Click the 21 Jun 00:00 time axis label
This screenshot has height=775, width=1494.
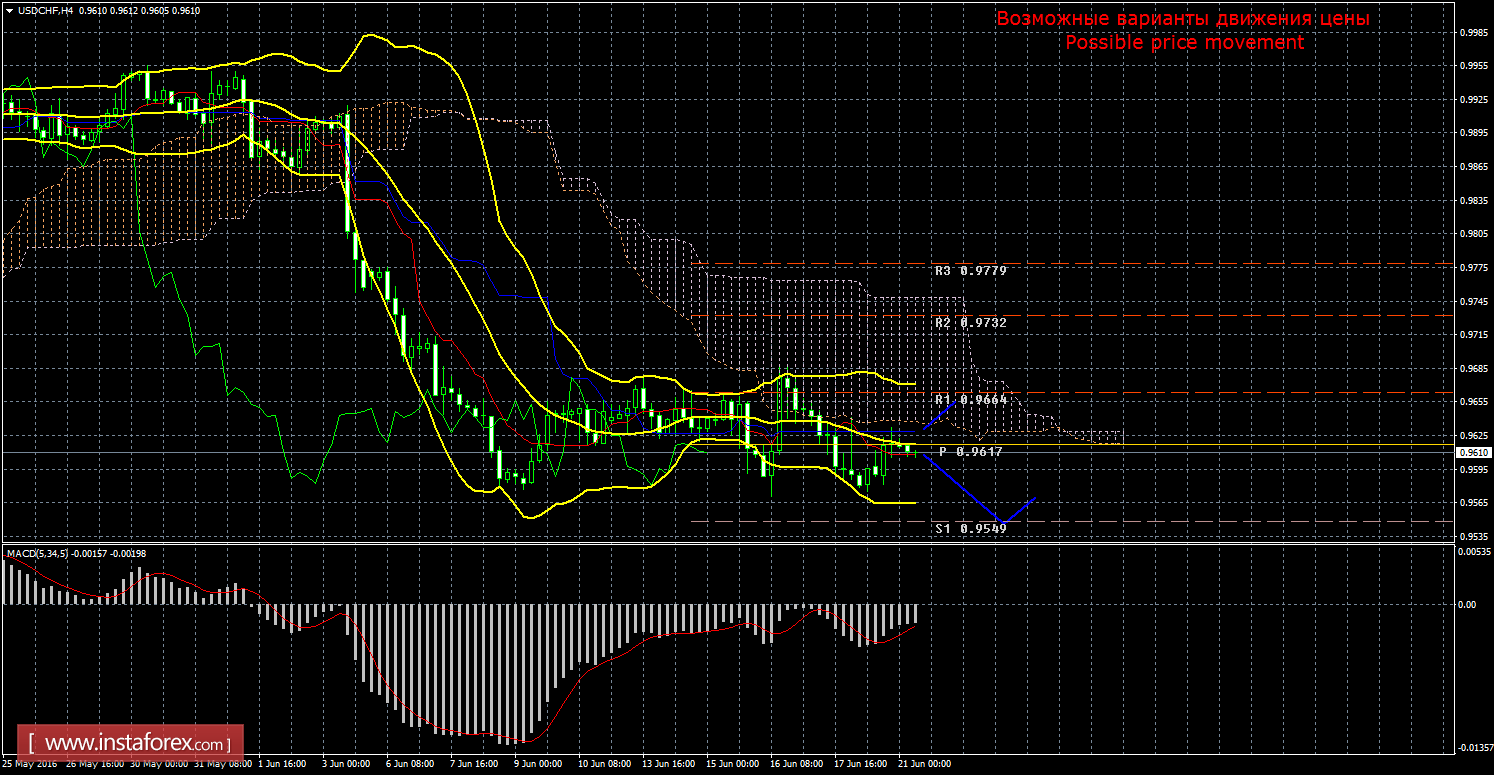click(925, 764)
